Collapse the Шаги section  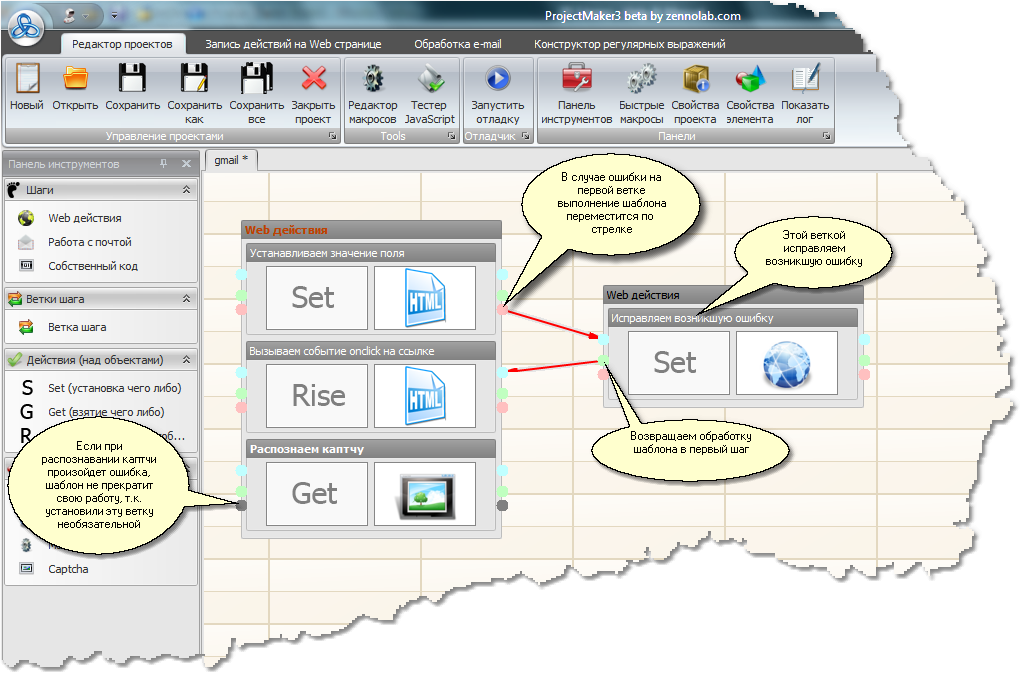(186, 189)
